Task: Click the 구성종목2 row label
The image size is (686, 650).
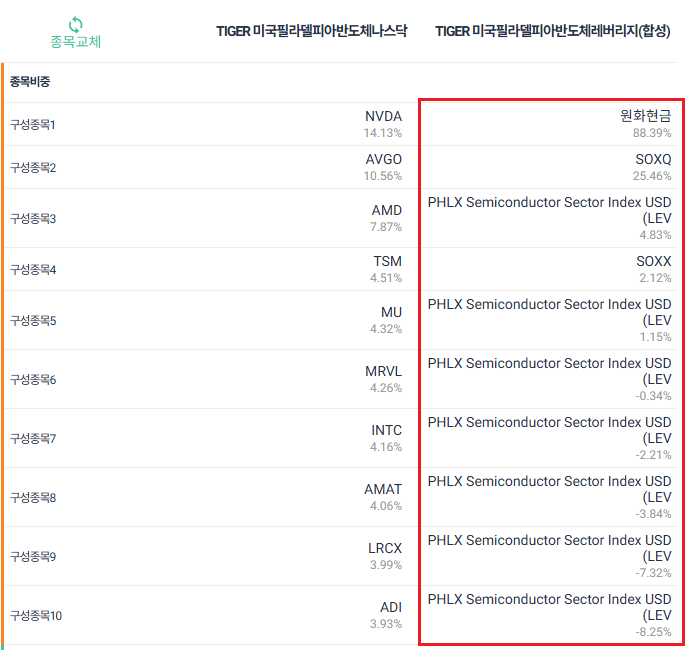Action: [33, 168]
